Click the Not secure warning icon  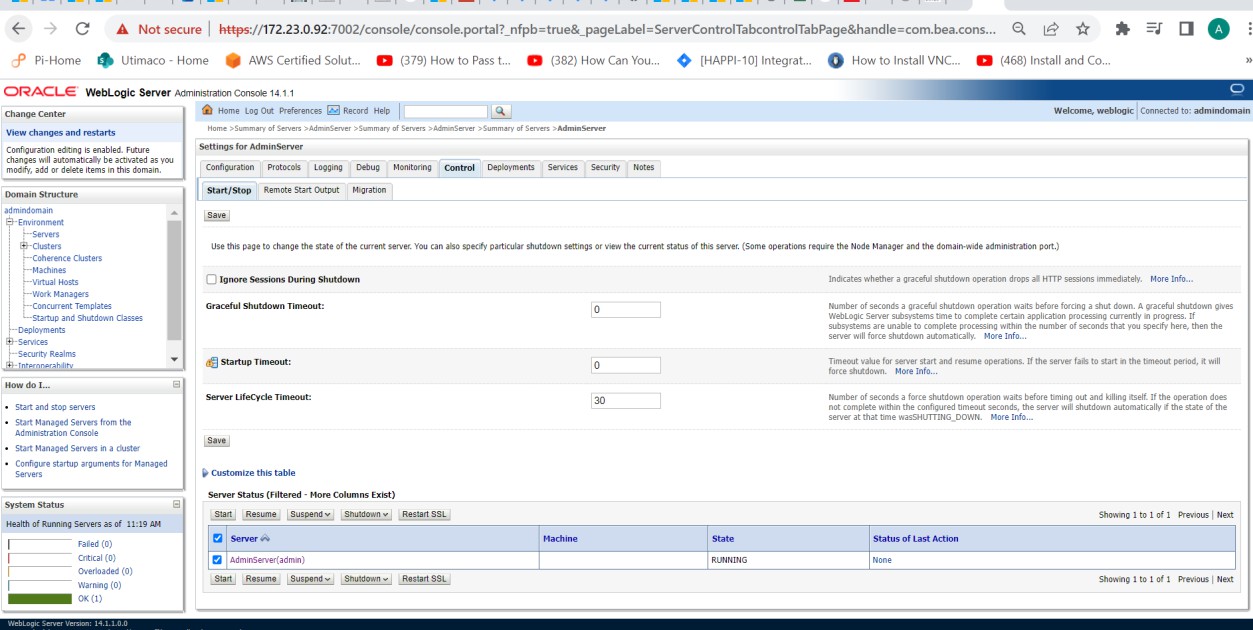(x=122, y=29)
